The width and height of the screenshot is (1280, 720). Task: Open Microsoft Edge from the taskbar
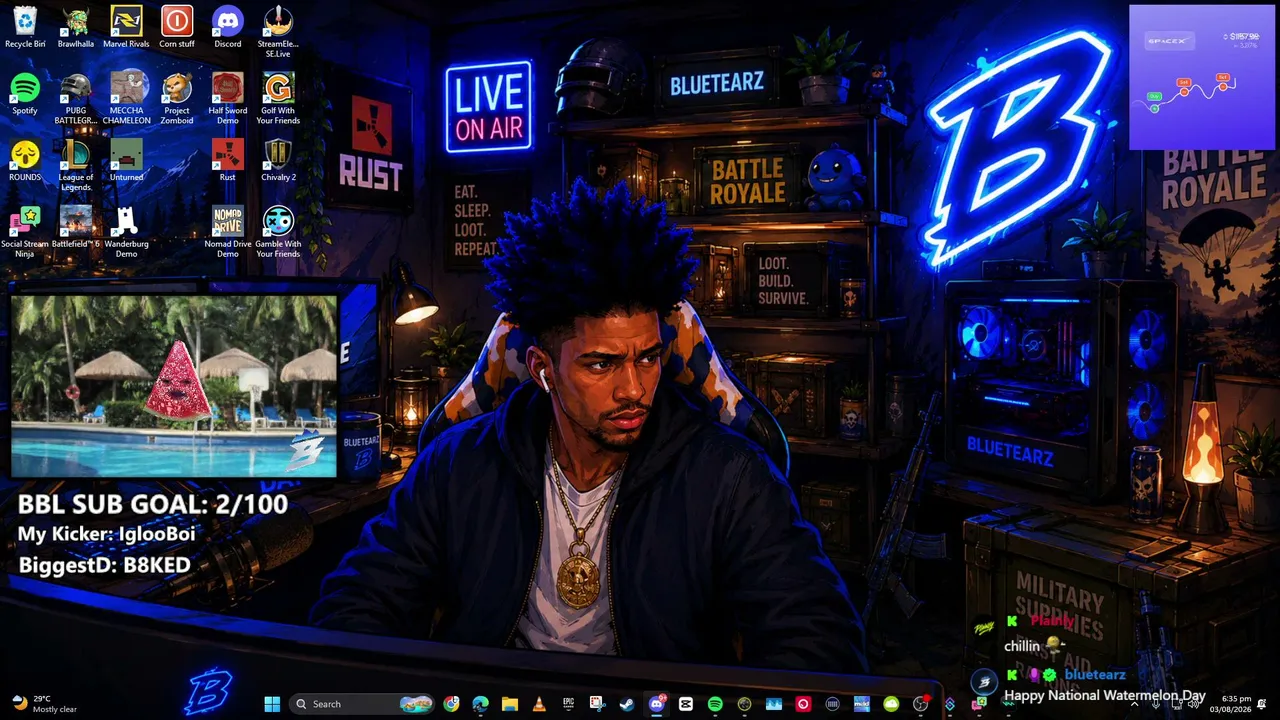pos(481,704)
